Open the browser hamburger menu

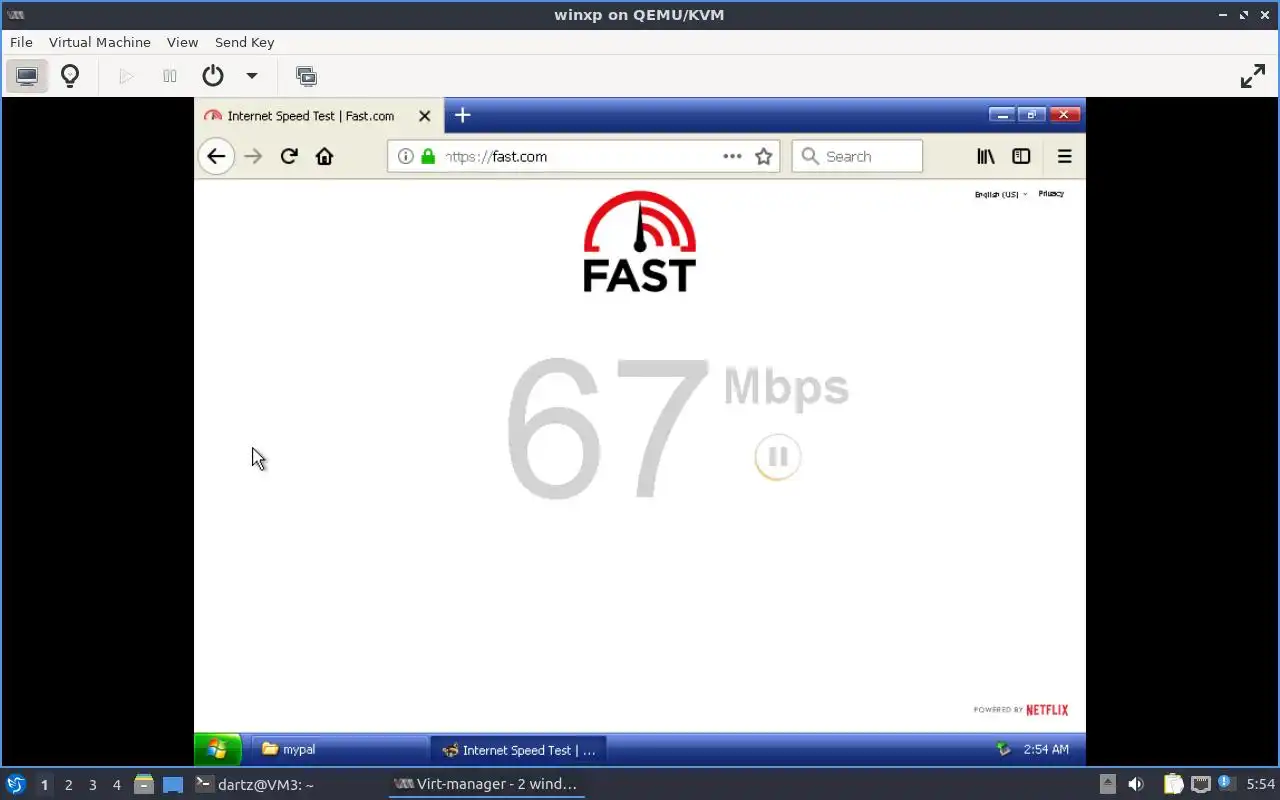coord(1064,156)
